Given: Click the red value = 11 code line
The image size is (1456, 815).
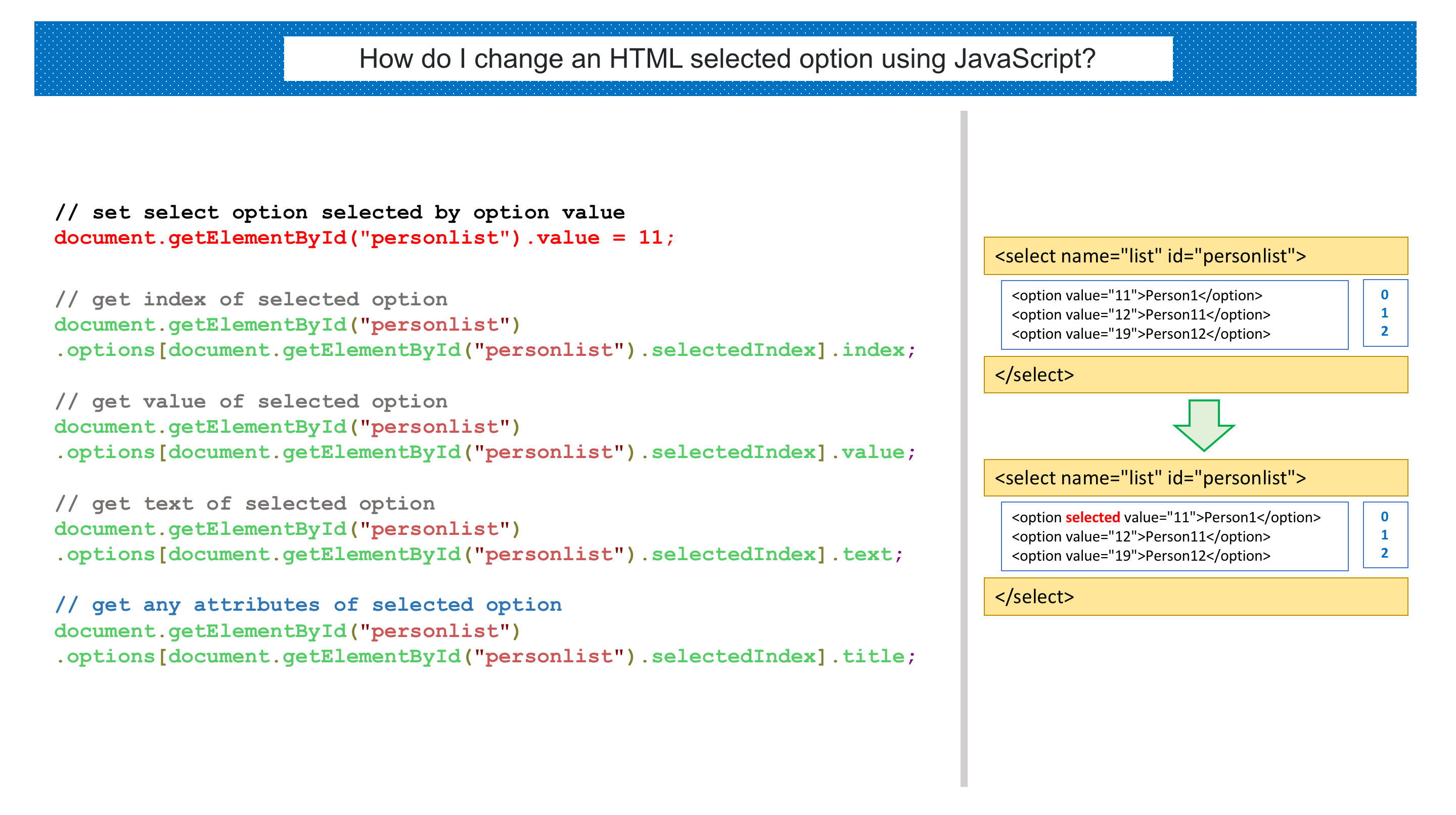Looking at the screenshot, I should [365, 238].
